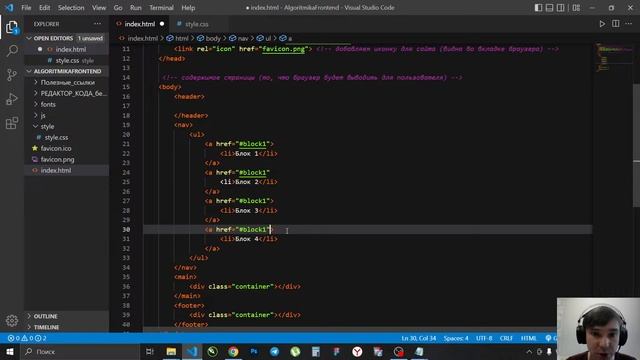Image resolution: width=640 pixels, height=360 pixels.
Task: Expand the Полезные_ссылки folder
Action: coord(67,82)
